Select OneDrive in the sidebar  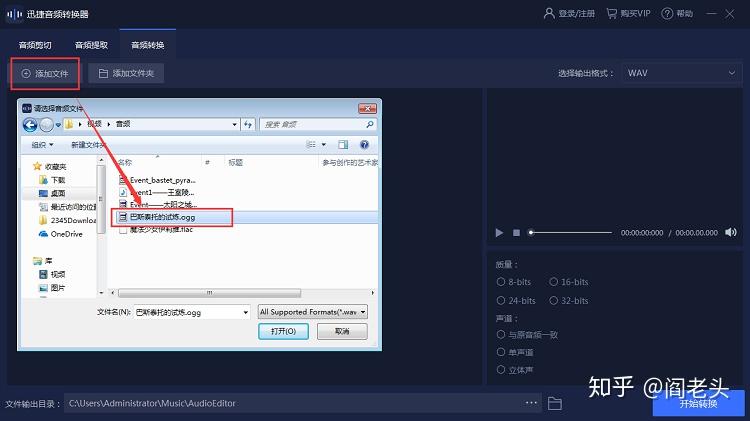click(60, 234)
